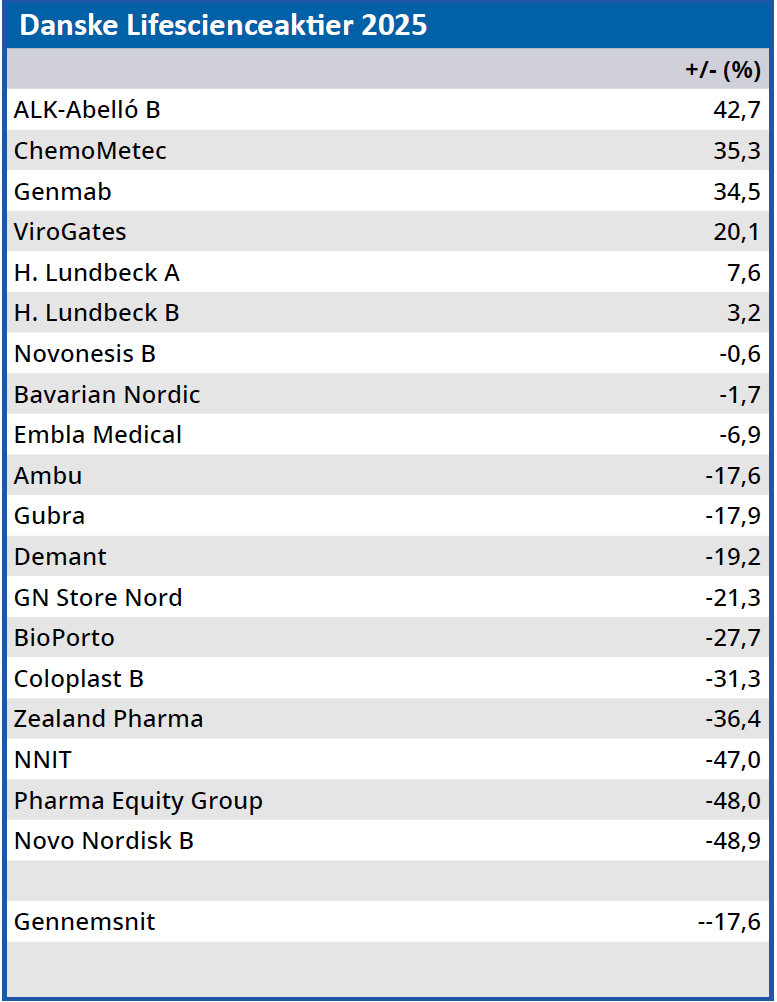Select the Genmab row label
The width and height of the screenshot is (777, 1002).
[x=63, y=192]
